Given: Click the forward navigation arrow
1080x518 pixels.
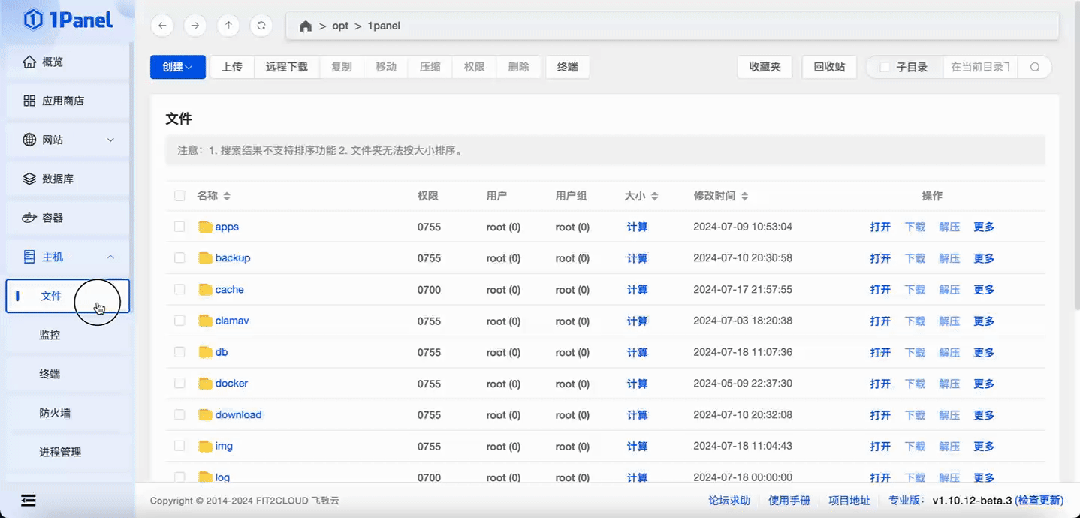Looking at the screenshot, I should point(196,25).
